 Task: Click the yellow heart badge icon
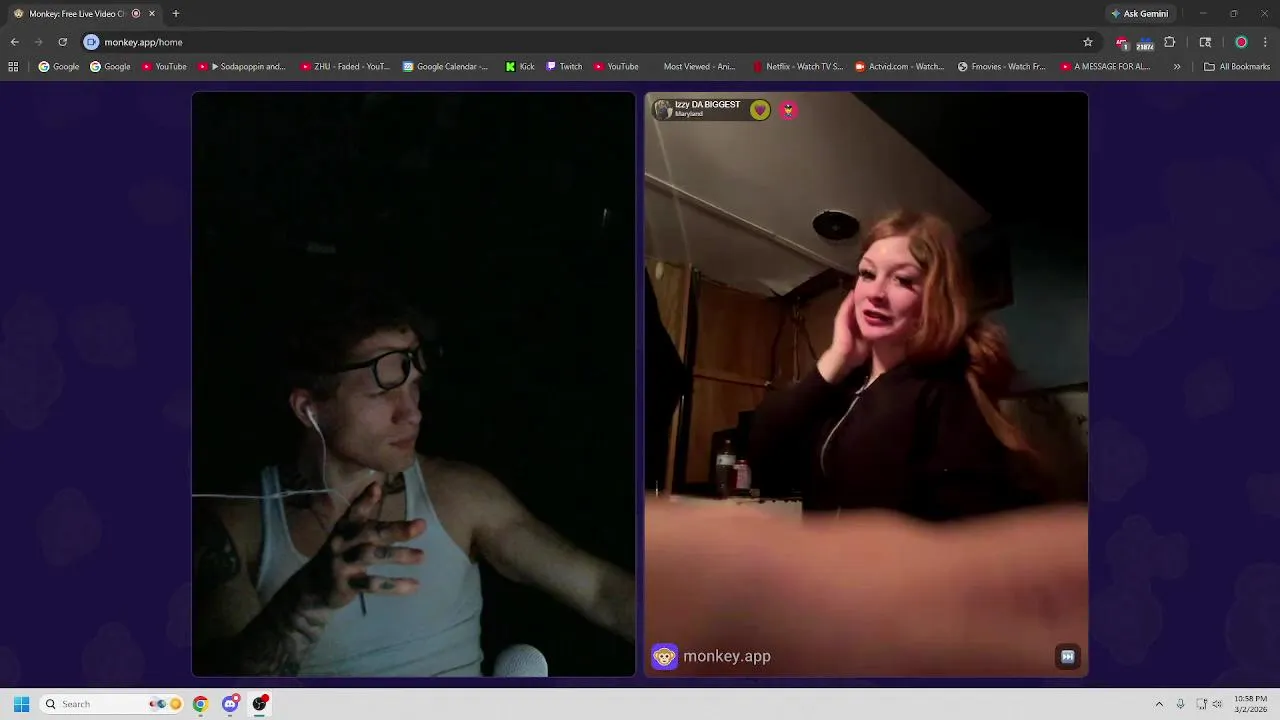tap(760, 110)
